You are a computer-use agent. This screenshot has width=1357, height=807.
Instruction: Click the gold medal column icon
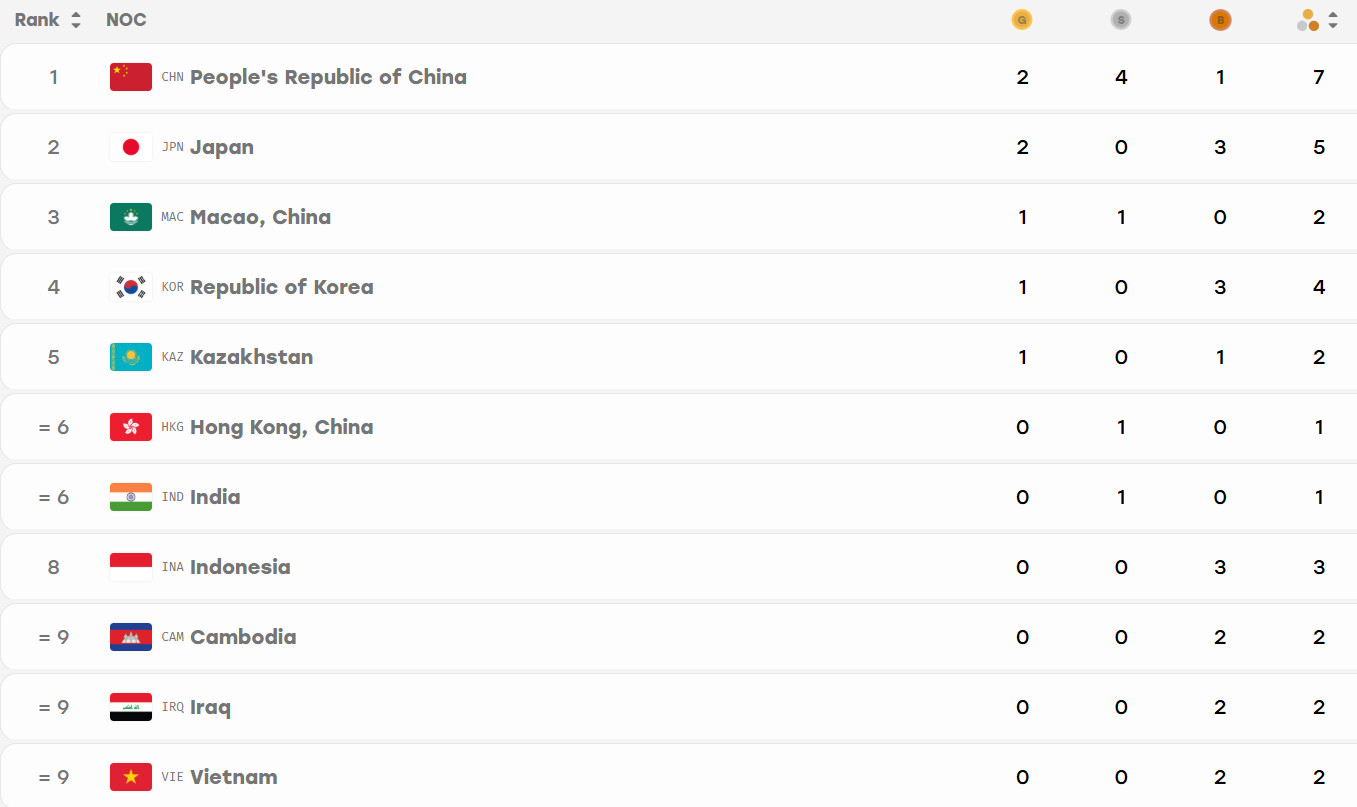(x=1021, y=20)
